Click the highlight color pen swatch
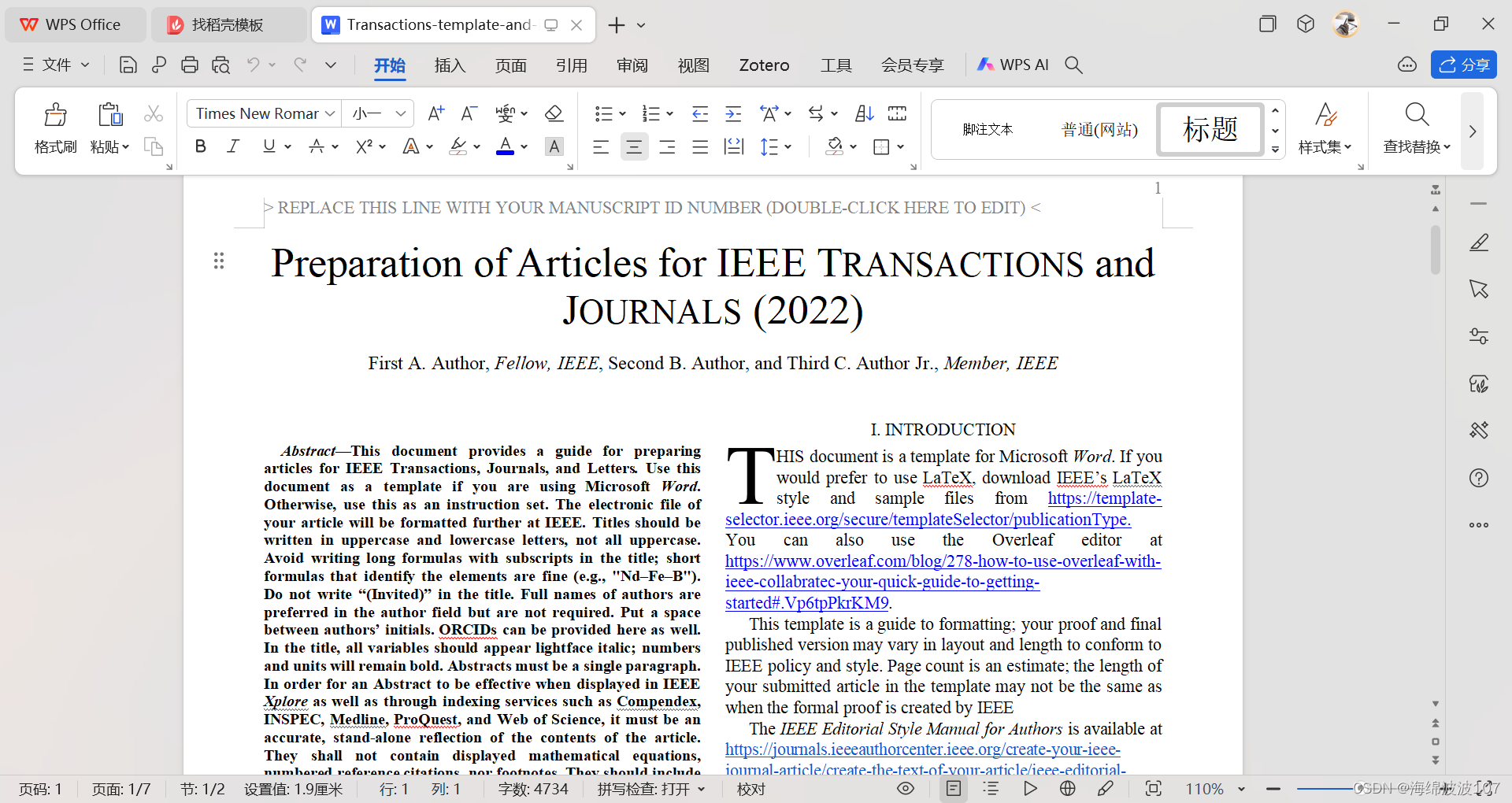Screen dimensions: 1512x803 (x=458, y=146)
